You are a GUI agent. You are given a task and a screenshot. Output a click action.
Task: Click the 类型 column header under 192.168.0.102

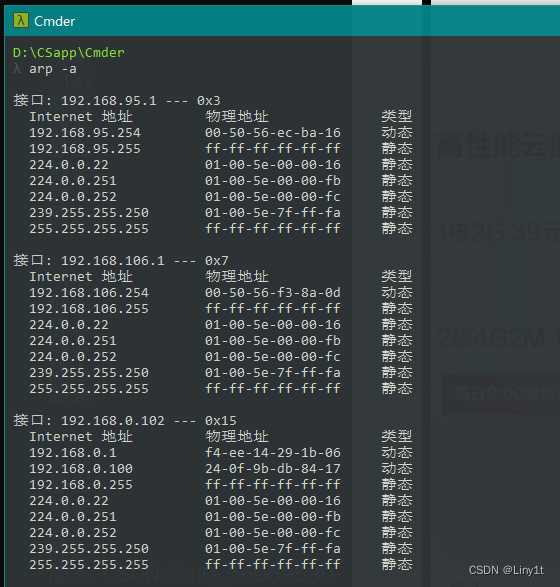point(397,437)
